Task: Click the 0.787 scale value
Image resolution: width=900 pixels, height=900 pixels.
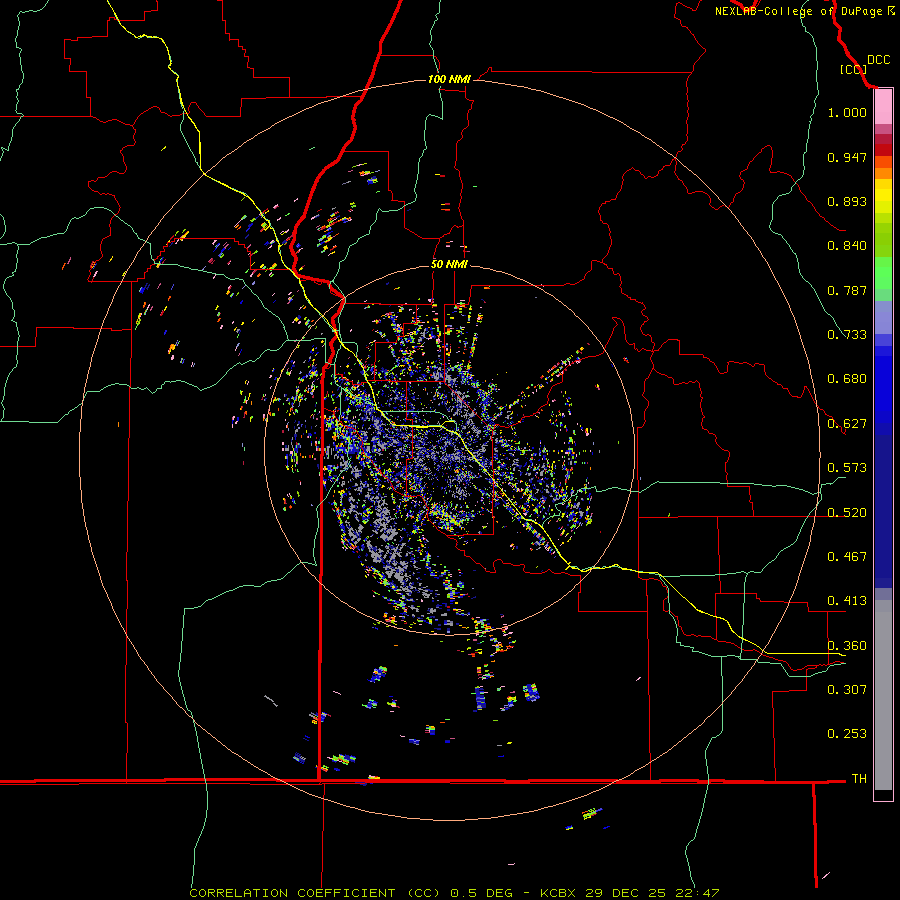Action: [847, 290]
